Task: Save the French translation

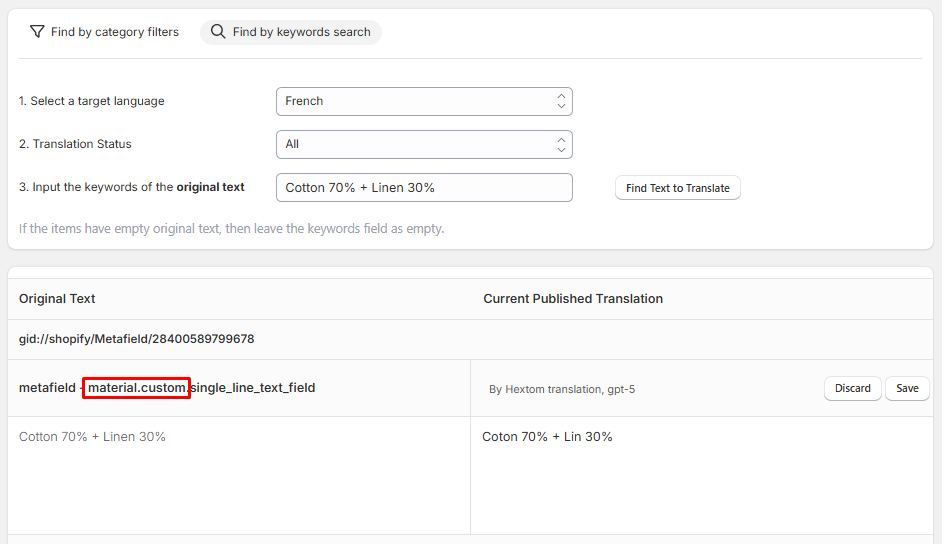Action: click(907, 388)
